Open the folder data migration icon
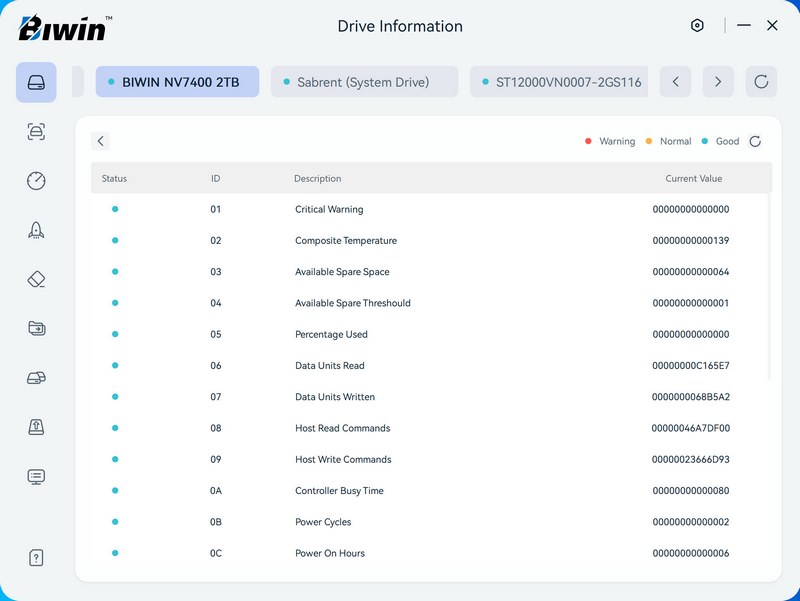Viewport: 800px width, 601px height. click(36, 328)
